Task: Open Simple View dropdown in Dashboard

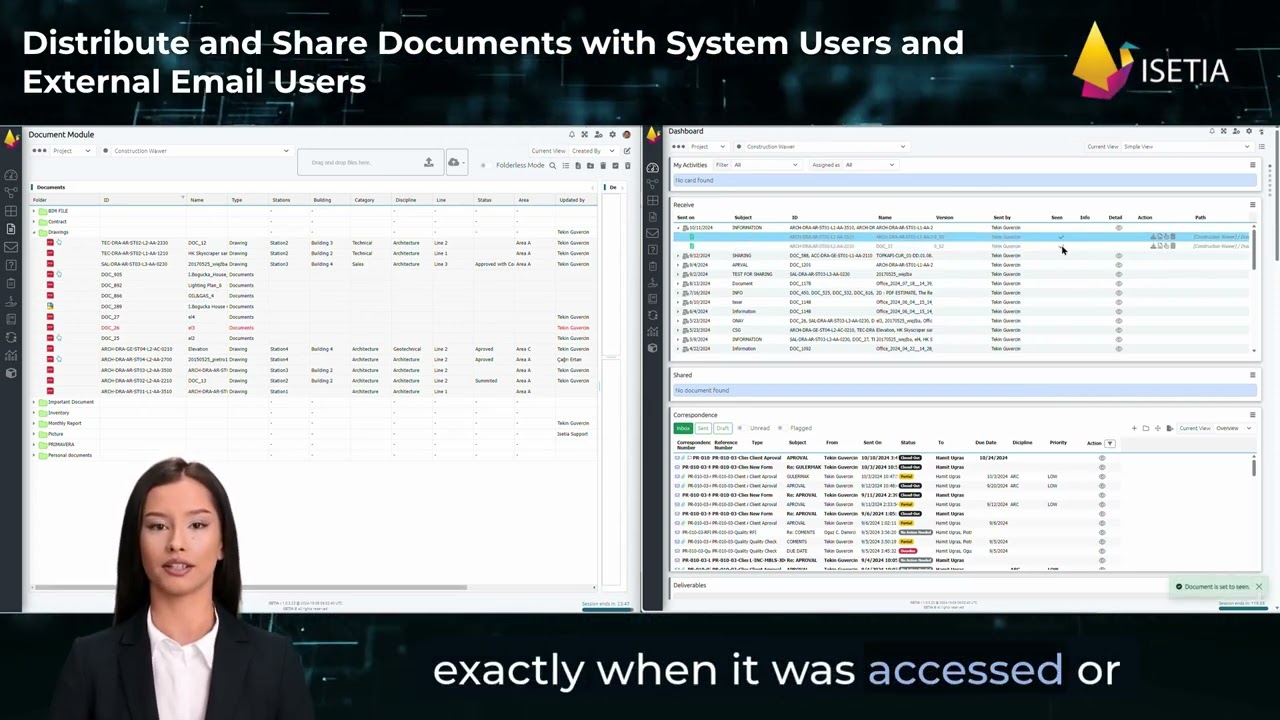Action: pyautogui.click(x=1188, y=147)
